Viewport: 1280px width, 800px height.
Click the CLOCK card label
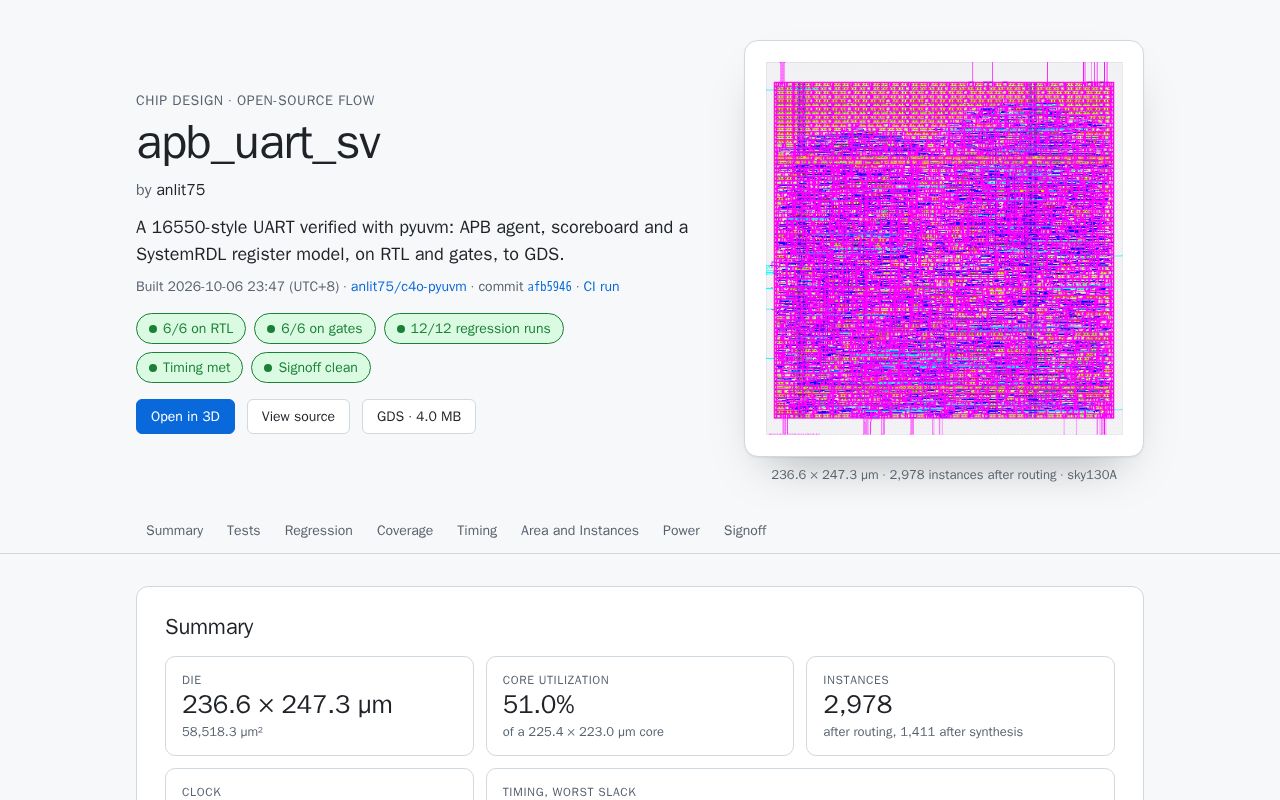201,792
